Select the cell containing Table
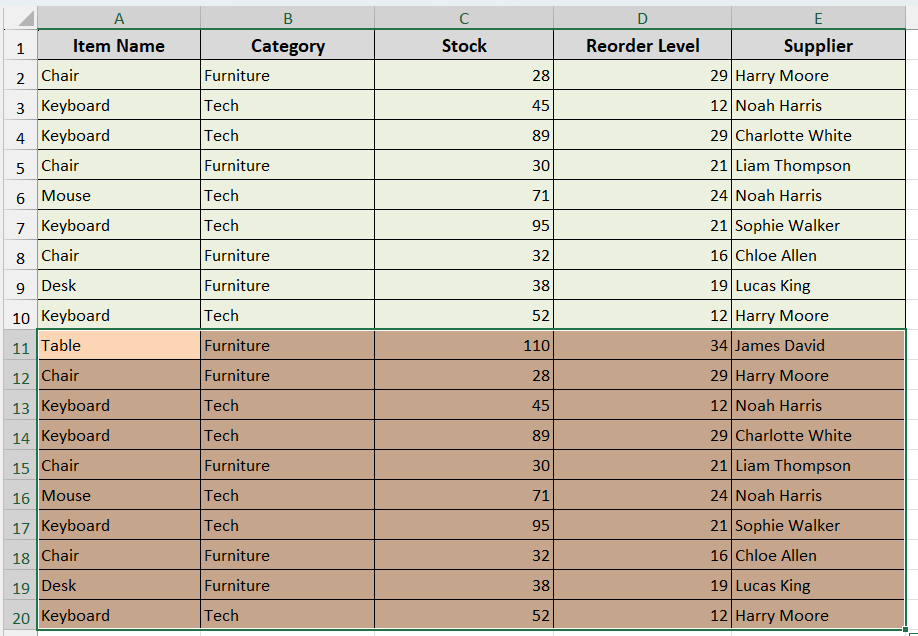Screen dimensions: 918x636 pyautogui.click(x=119, y=346)
